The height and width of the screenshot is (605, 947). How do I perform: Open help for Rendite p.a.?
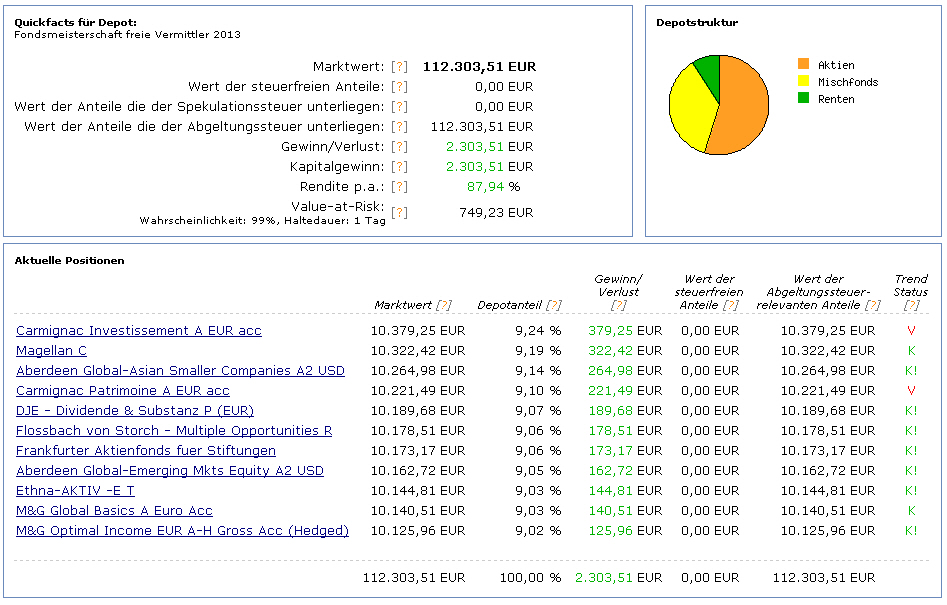[x=399, y=187]
